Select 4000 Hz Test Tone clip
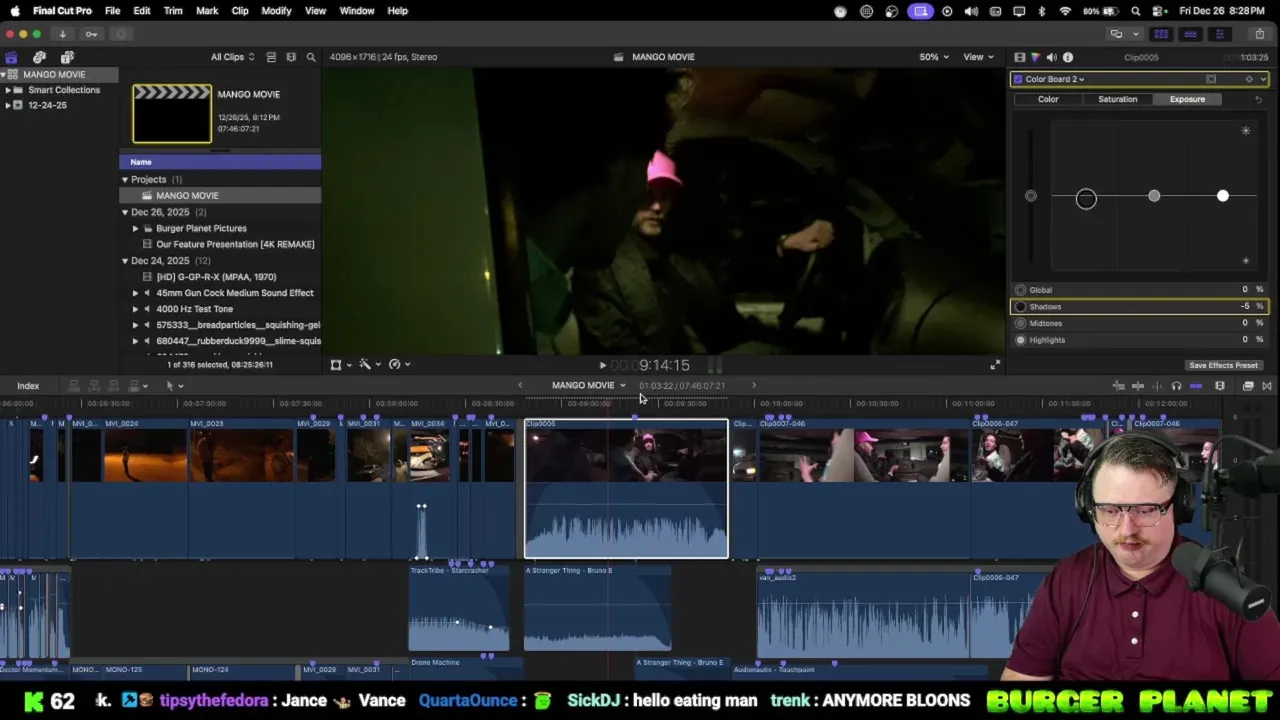The height and width of the screenshot is (720, 1280). (x=220, y=309)
